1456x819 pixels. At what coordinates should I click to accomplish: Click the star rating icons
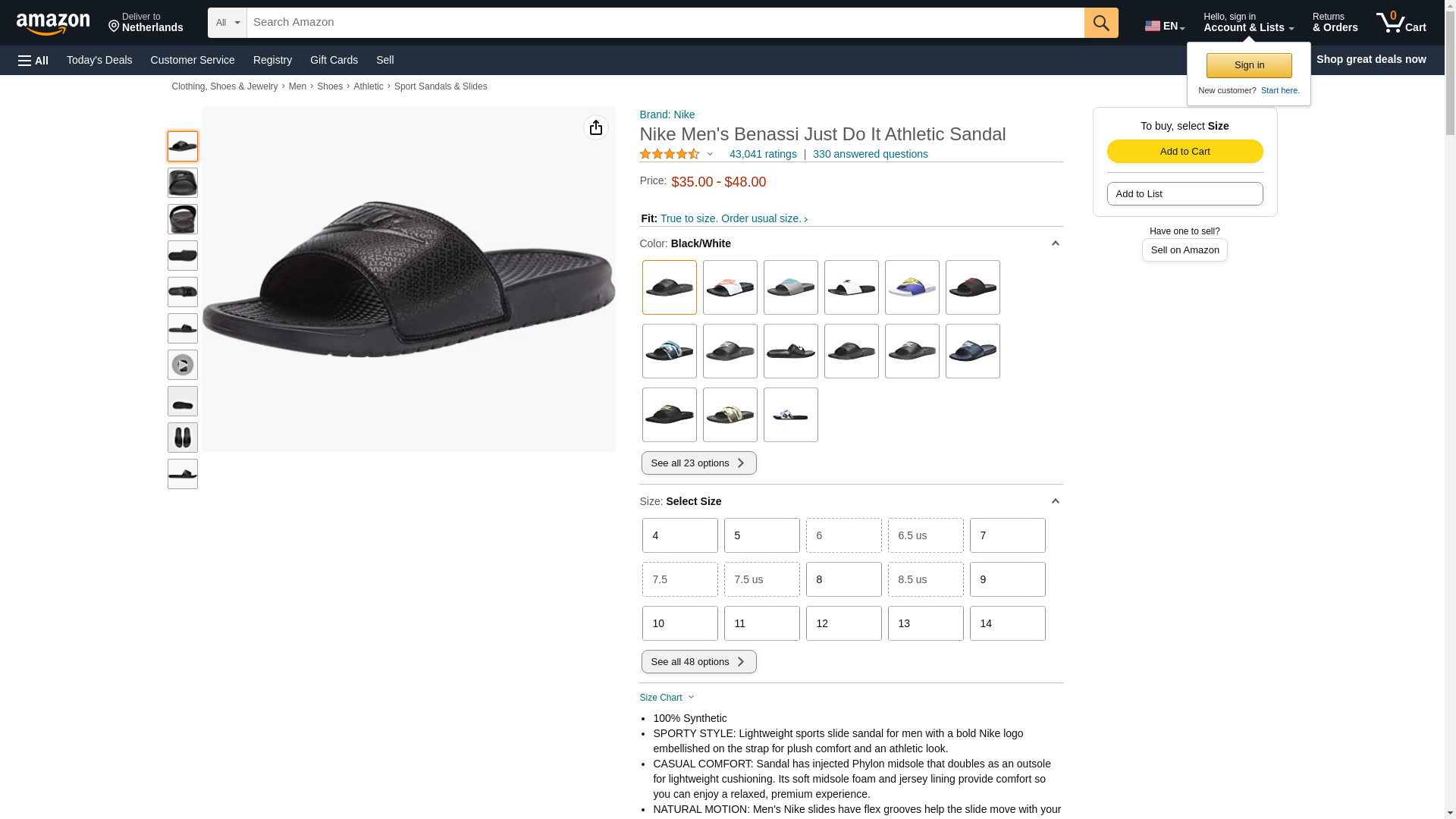click(670, 155)
